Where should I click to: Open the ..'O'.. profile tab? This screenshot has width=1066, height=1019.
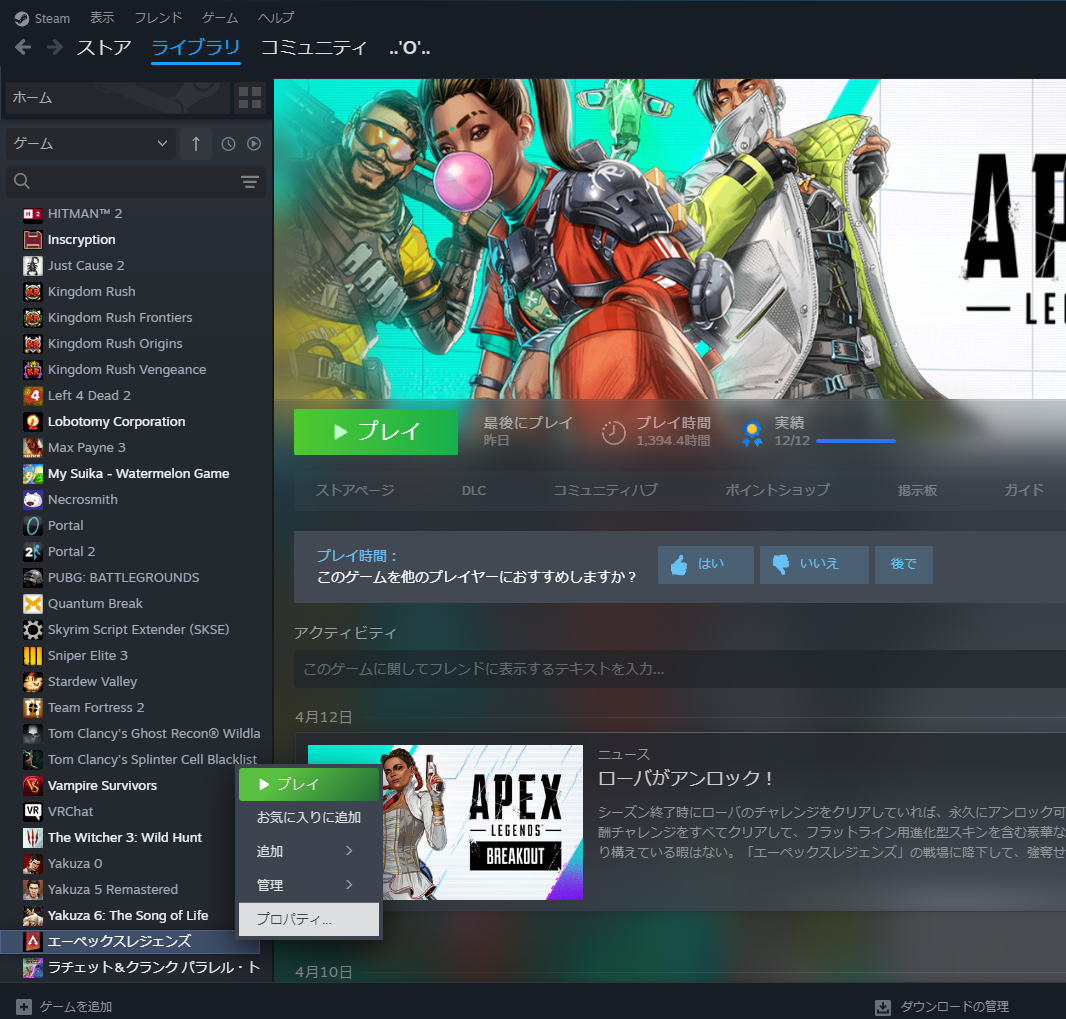(x=409, y=48)
